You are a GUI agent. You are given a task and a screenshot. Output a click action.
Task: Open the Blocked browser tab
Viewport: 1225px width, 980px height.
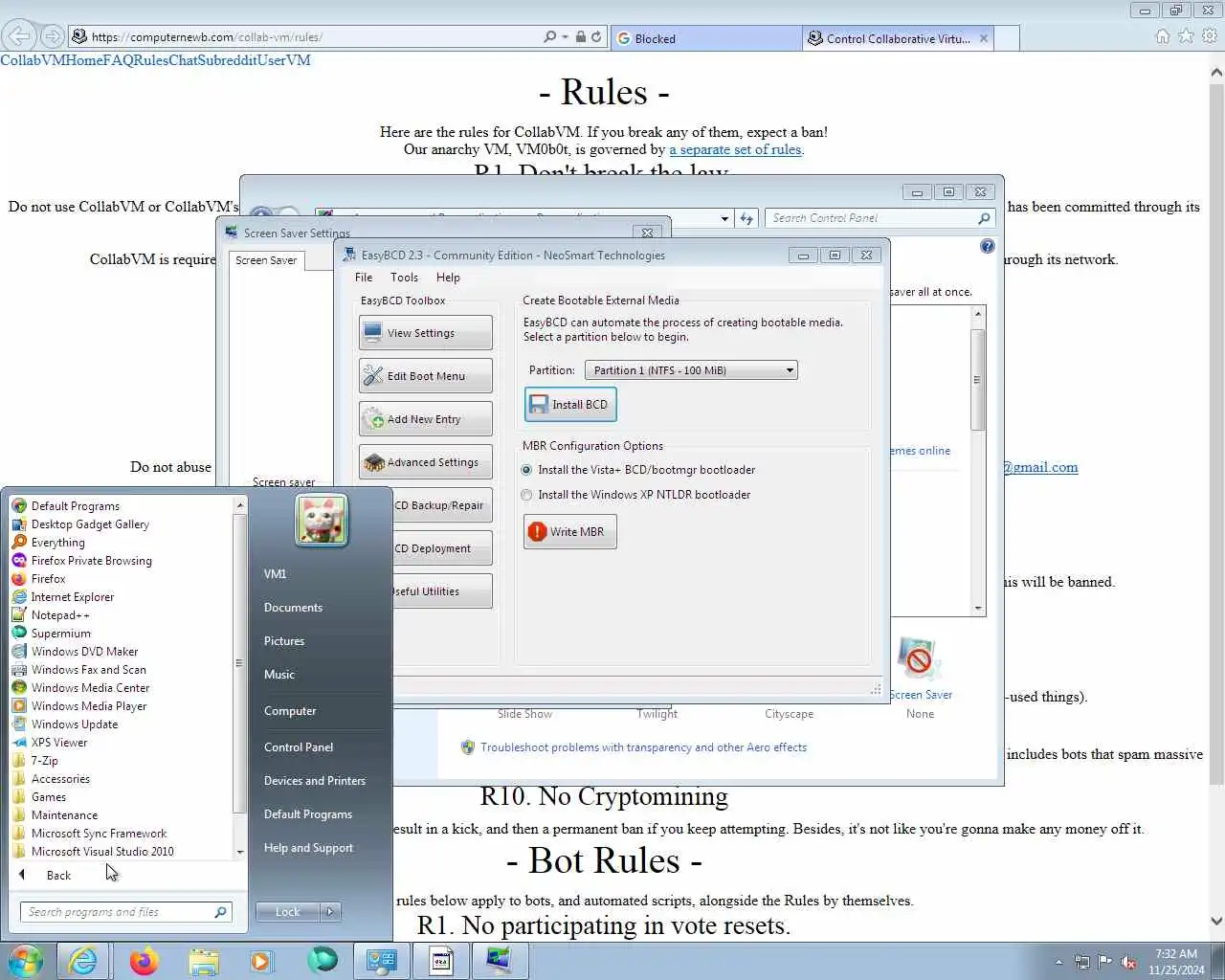[x=706, y=38]
